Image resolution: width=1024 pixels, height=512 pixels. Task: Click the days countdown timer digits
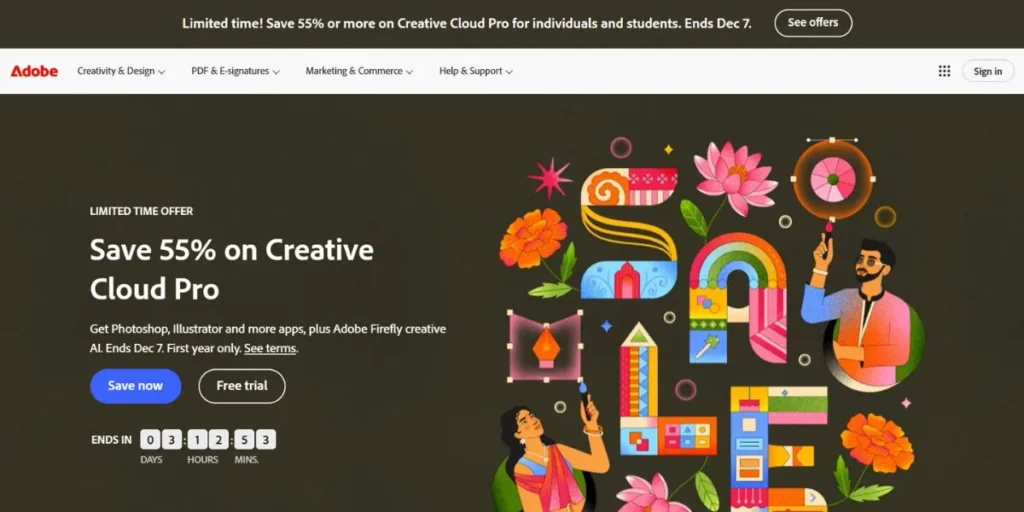161,440
